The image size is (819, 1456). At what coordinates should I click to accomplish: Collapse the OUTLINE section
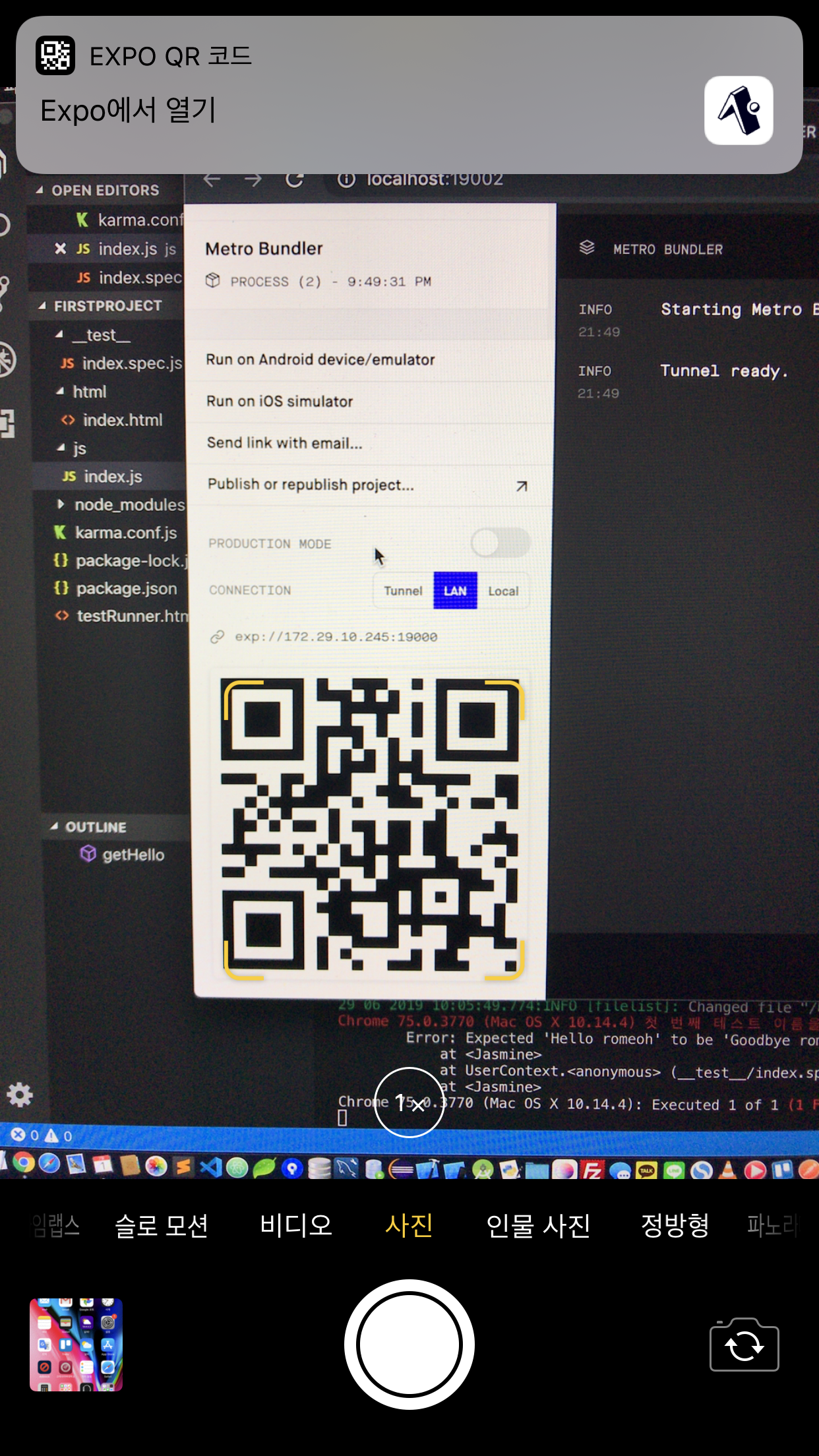coord(54,827)
